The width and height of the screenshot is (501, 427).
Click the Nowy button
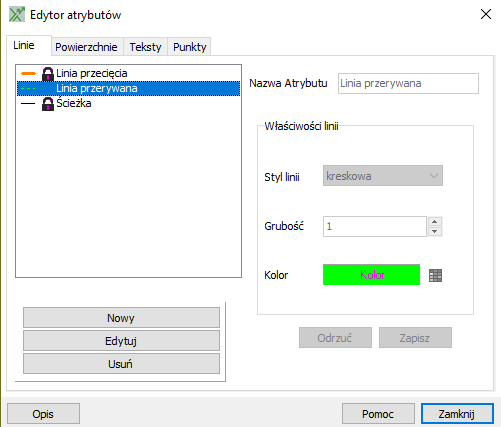click(x=121, y=318)
